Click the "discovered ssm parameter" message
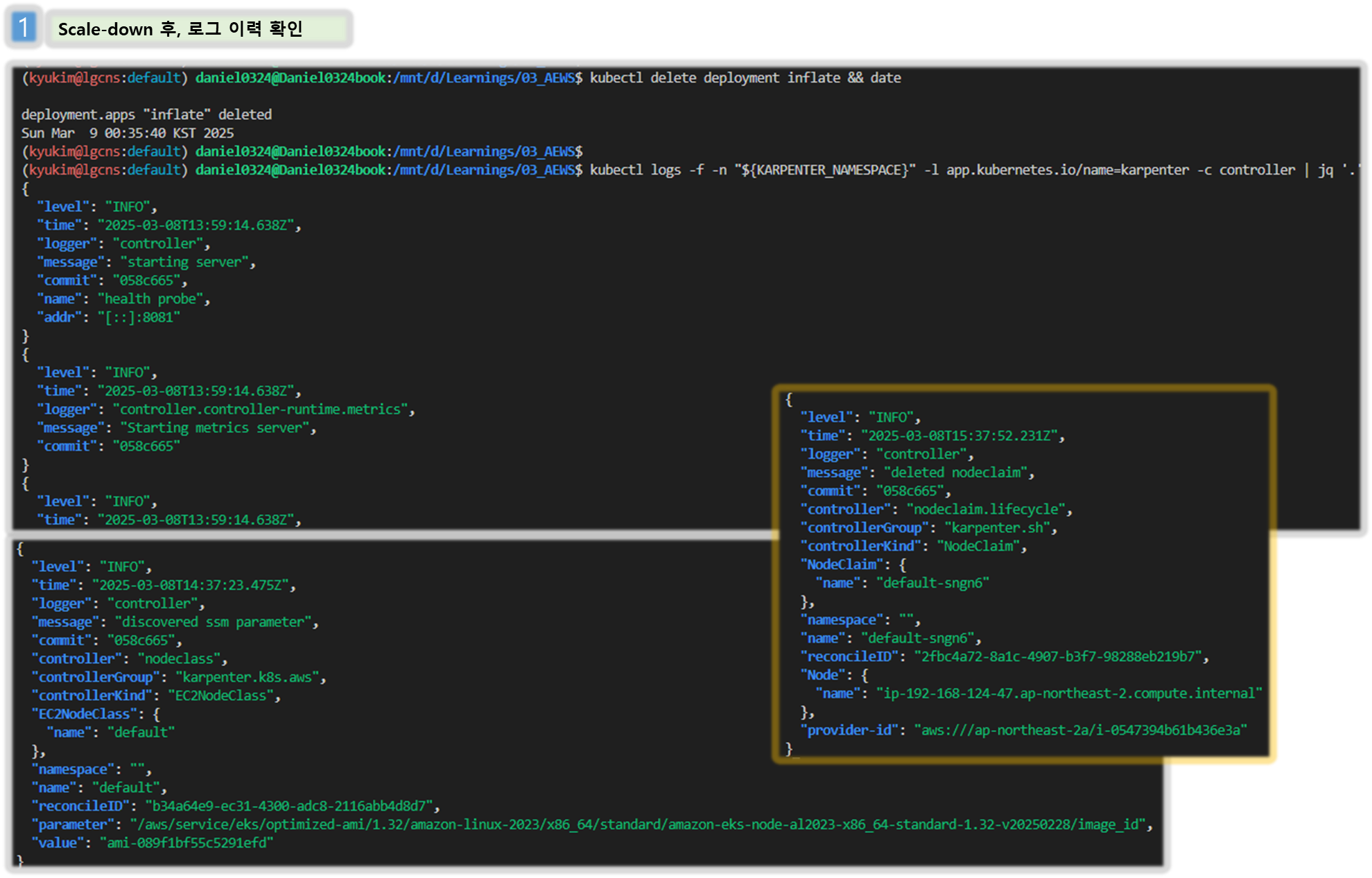The image size is (1372, 878). [x=213, y=622]
